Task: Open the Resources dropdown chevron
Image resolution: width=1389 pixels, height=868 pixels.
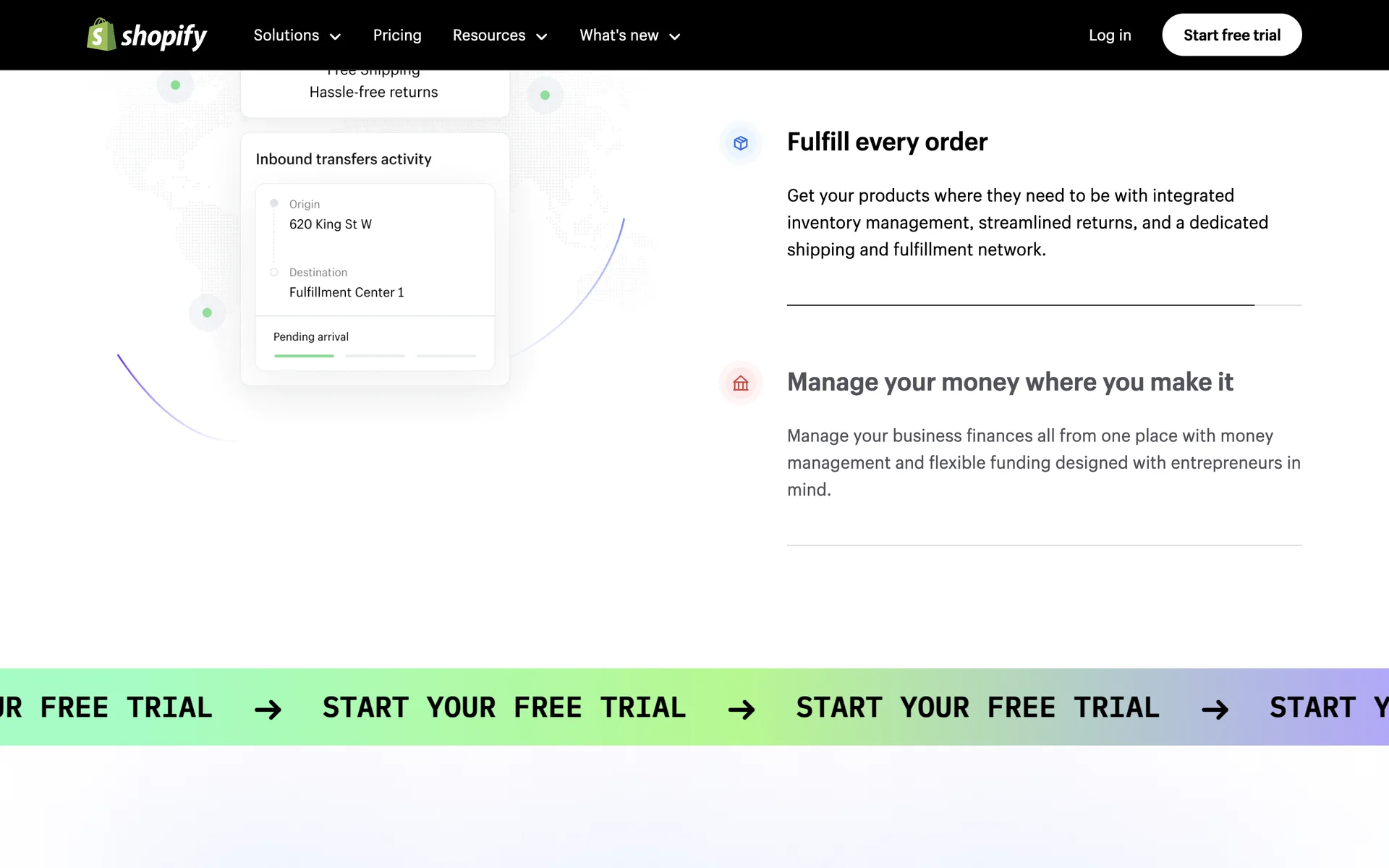Action: tap(541, 36)
